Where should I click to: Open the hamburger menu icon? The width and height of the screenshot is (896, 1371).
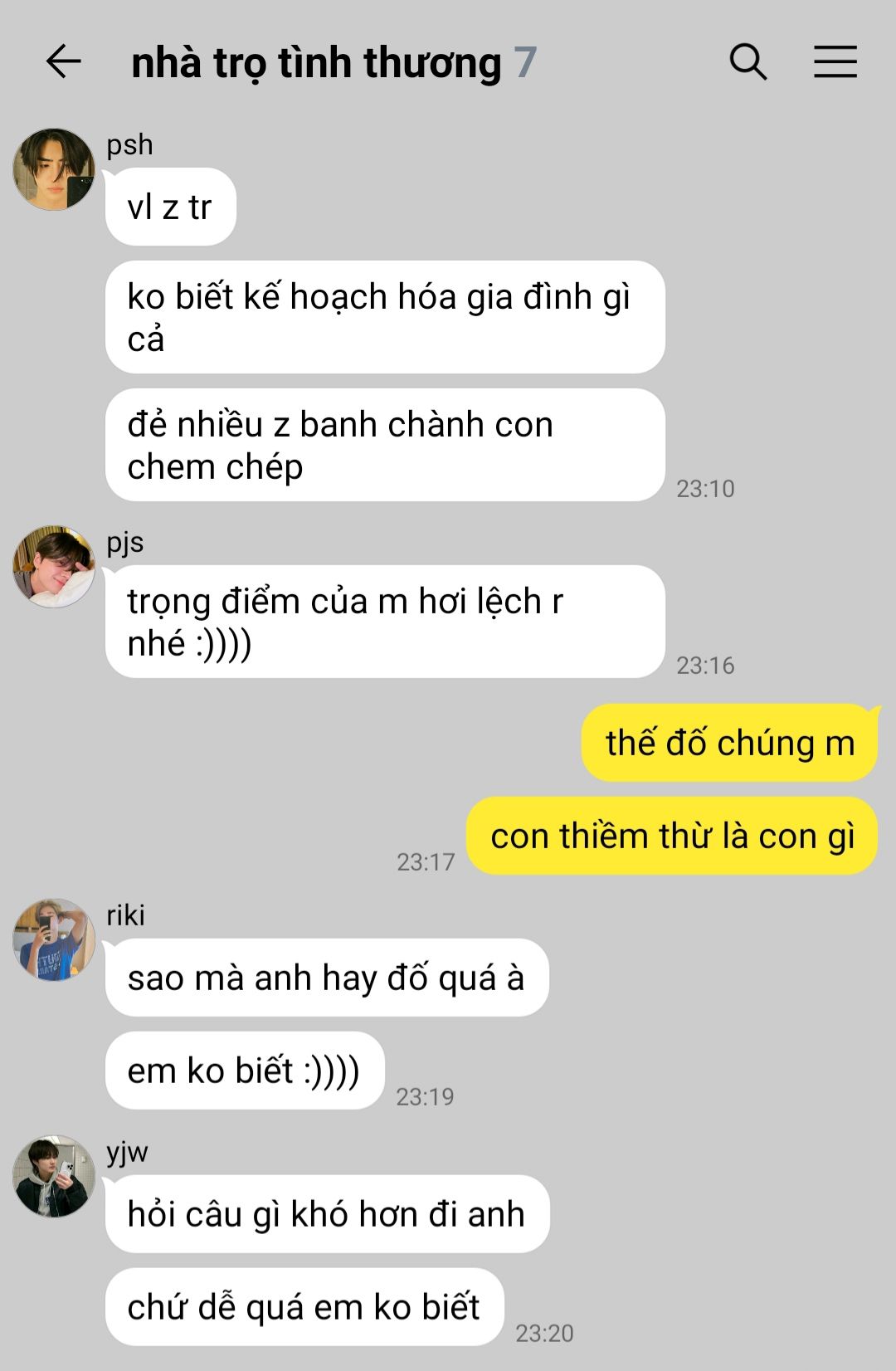(835, 62)
